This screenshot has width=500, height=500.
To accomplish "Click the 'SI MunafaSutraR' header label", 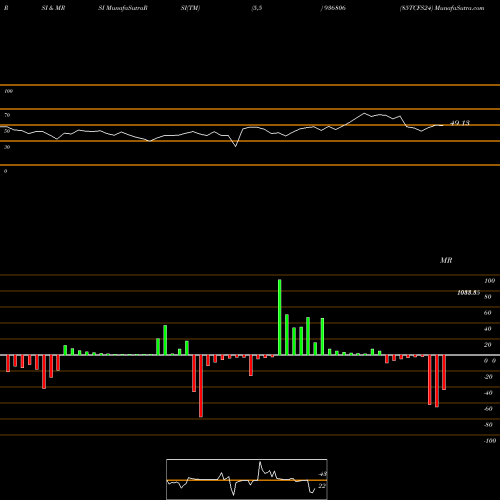I will [123, 8].
